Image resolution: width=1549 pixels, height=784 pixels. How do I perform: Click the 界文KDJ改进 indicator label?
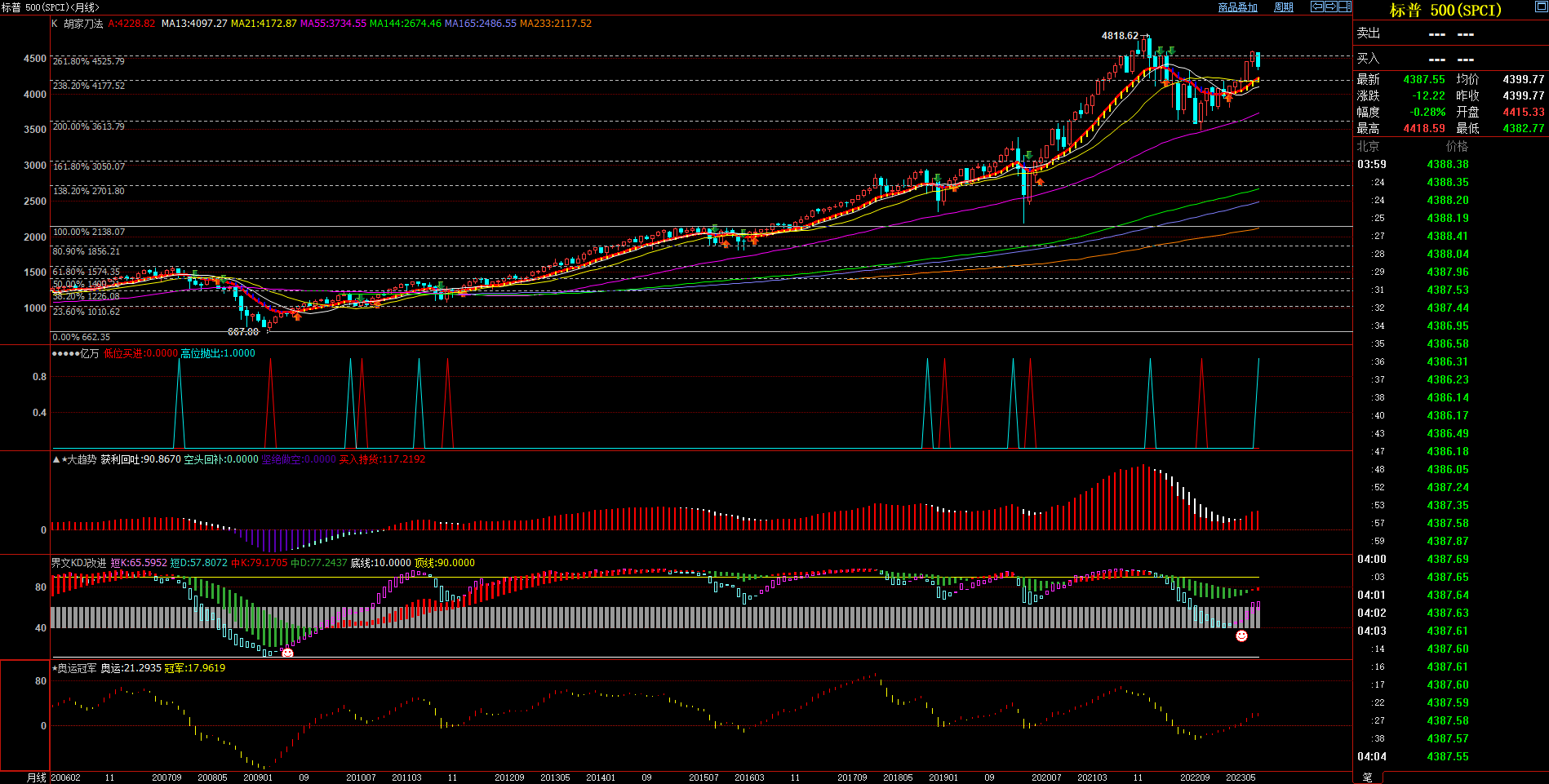tap(78, 563)
